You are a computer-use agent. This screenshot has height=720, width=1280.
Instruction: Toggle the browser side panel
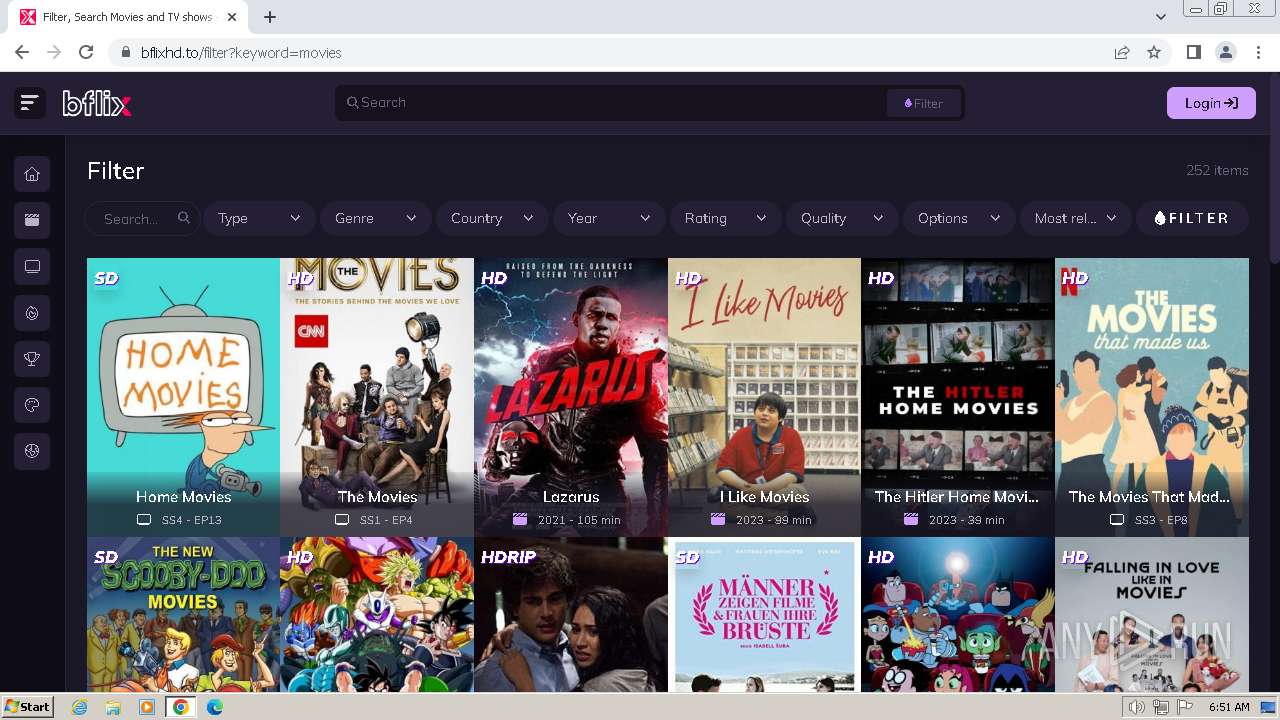1193,52
